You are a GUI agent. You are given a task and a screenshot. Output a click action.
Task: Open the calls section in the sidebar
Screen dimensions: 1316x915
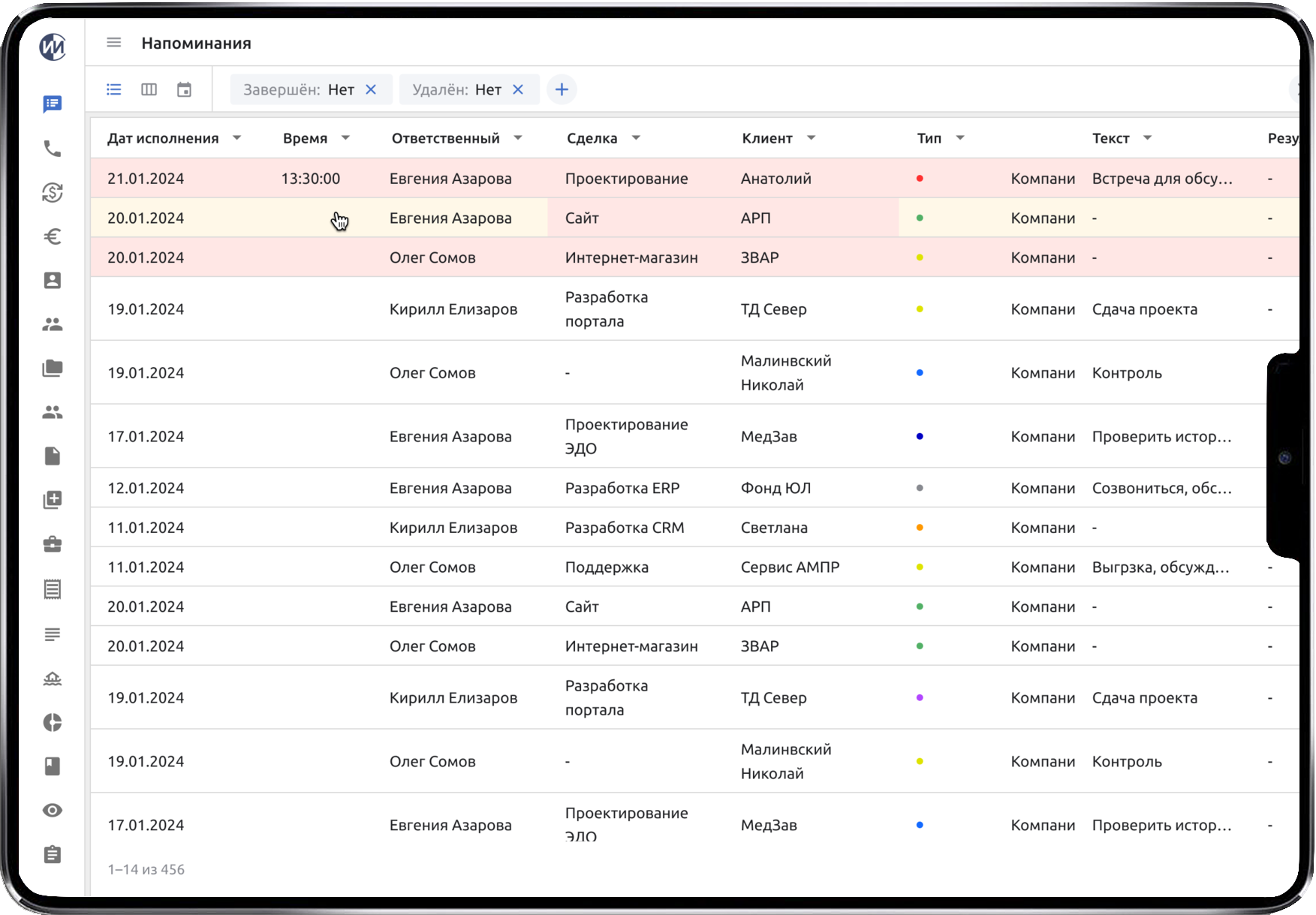coord(52,149)
